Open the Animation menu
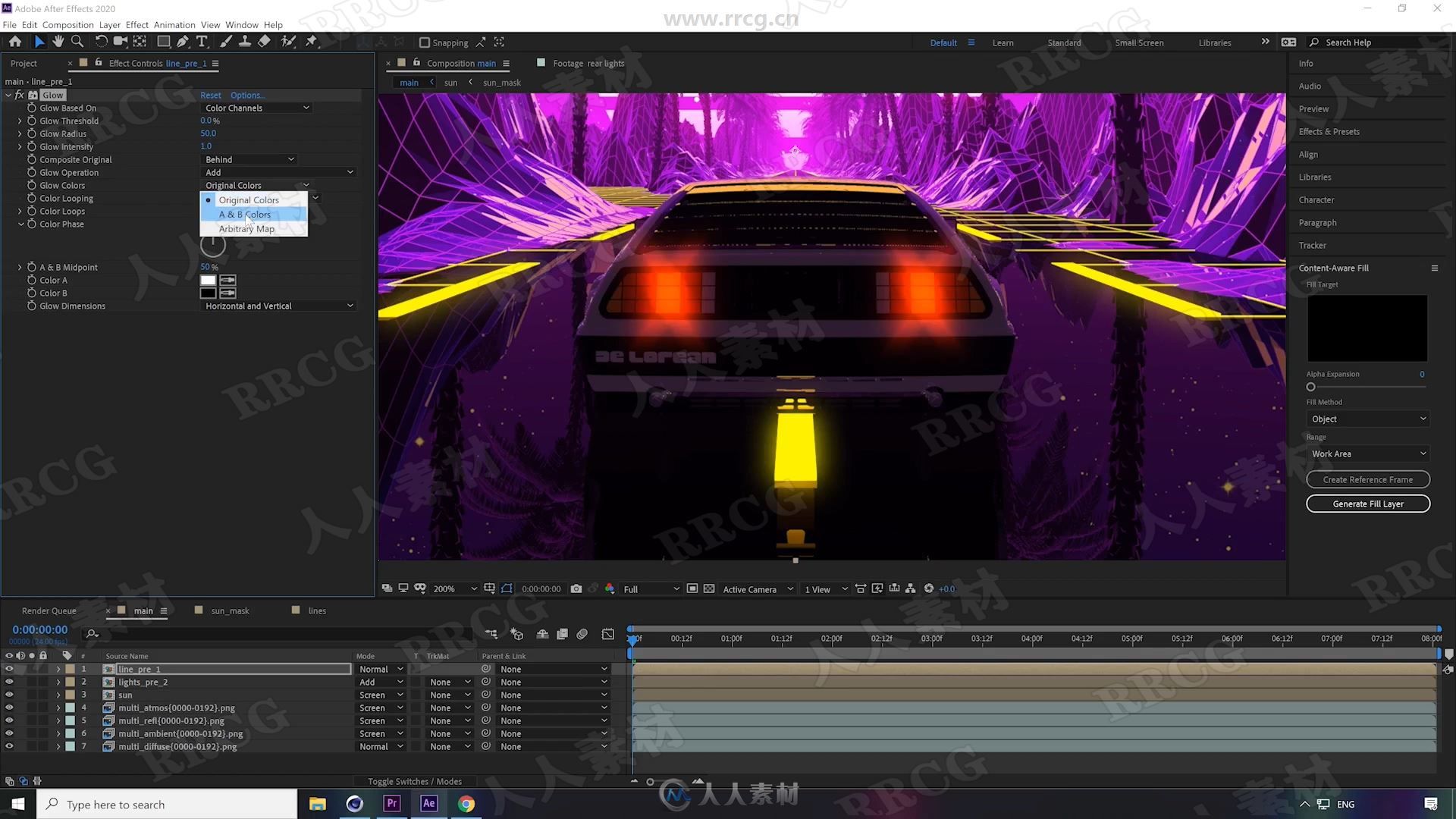The image size is (1456, 819). click(174, 25)
